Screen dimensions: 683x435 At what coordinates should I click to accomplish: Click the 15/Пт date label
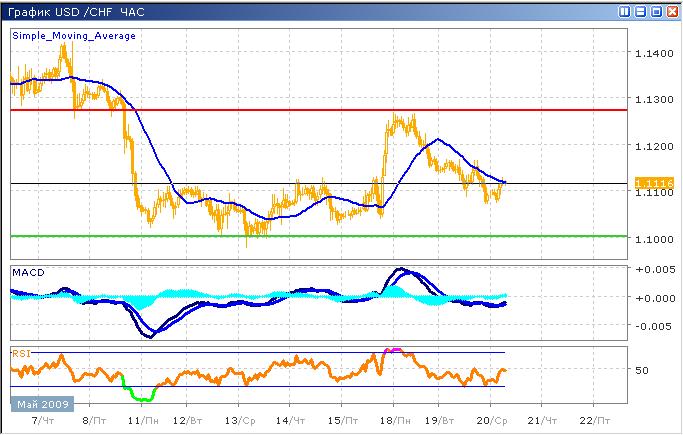(x=343, y=421)
